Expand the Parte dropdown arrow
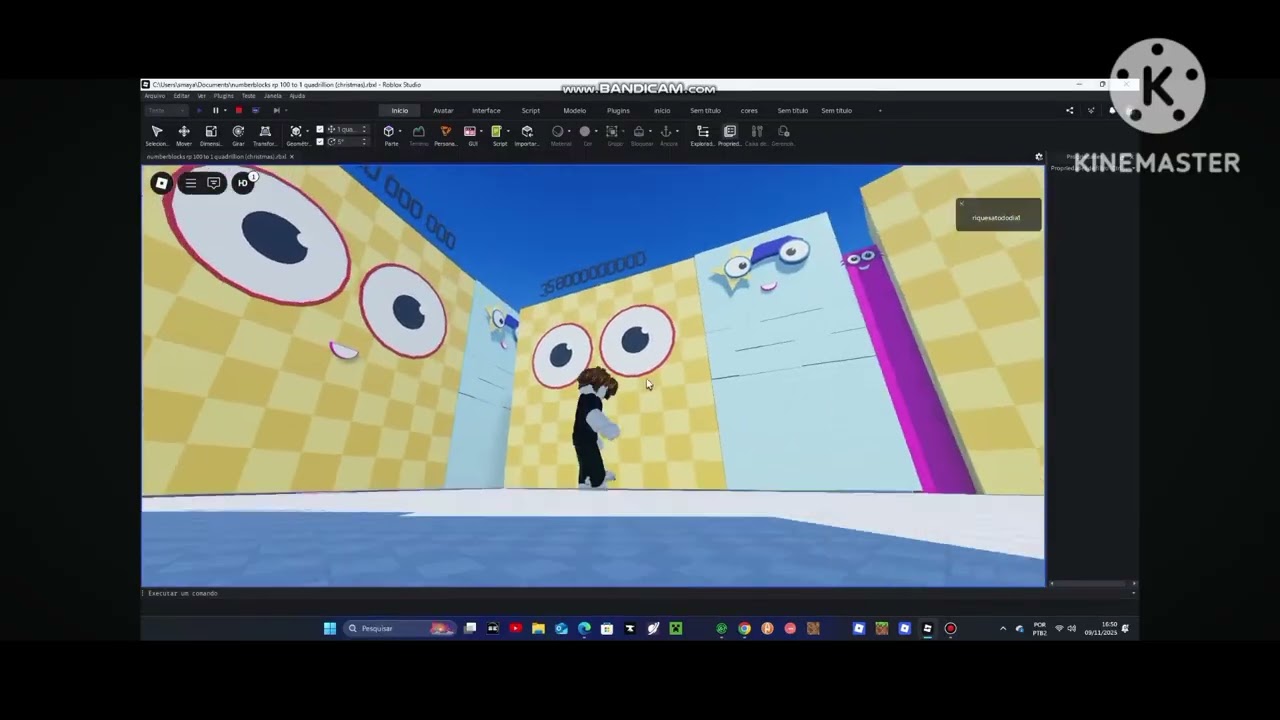1280x720 pixels. point(400,131)
